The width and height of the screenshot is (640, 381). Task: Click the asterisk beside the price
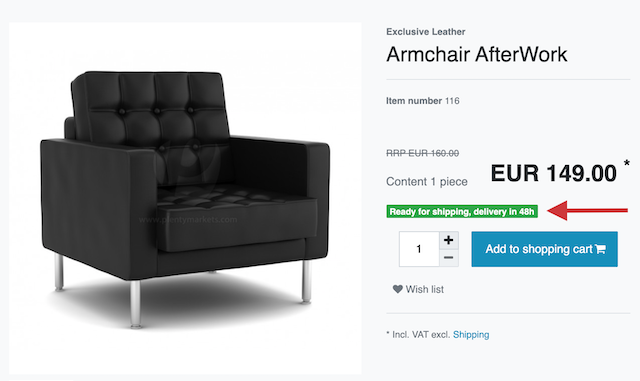pos(627,163)
